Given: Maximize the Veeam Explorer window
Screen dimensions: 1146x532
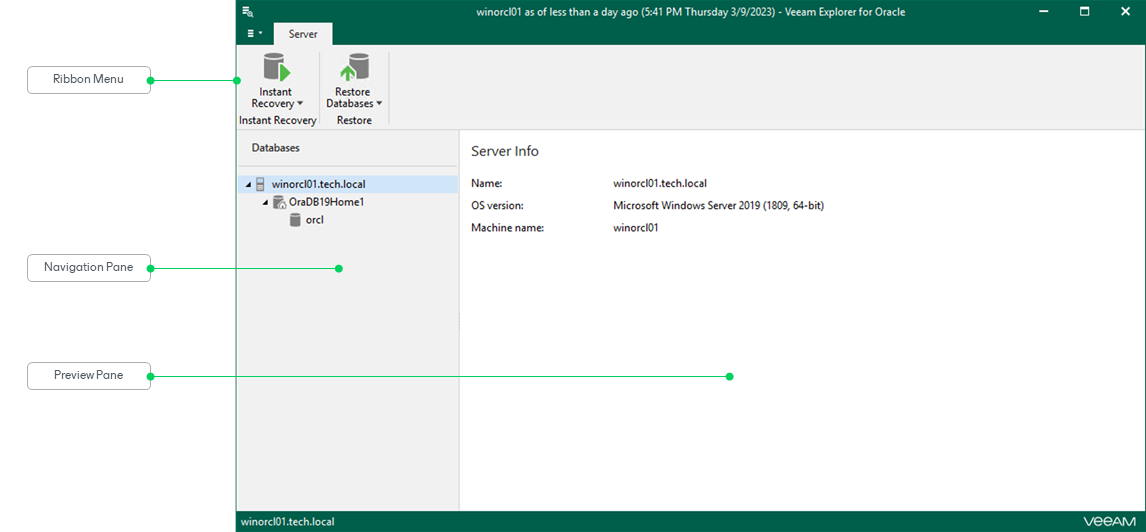Looking at the screenshot, I should tap(1085, 11).
